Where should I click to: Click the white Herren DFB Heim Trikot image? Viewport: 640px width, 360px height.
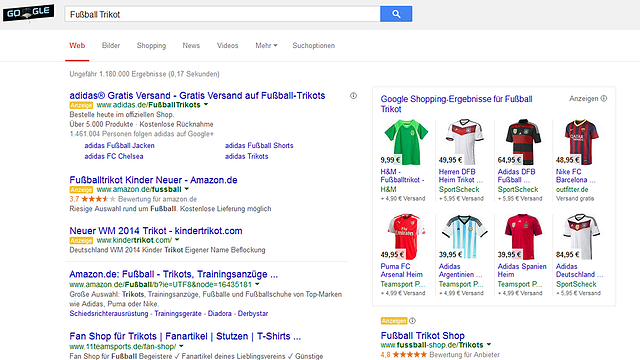[464, 142]
